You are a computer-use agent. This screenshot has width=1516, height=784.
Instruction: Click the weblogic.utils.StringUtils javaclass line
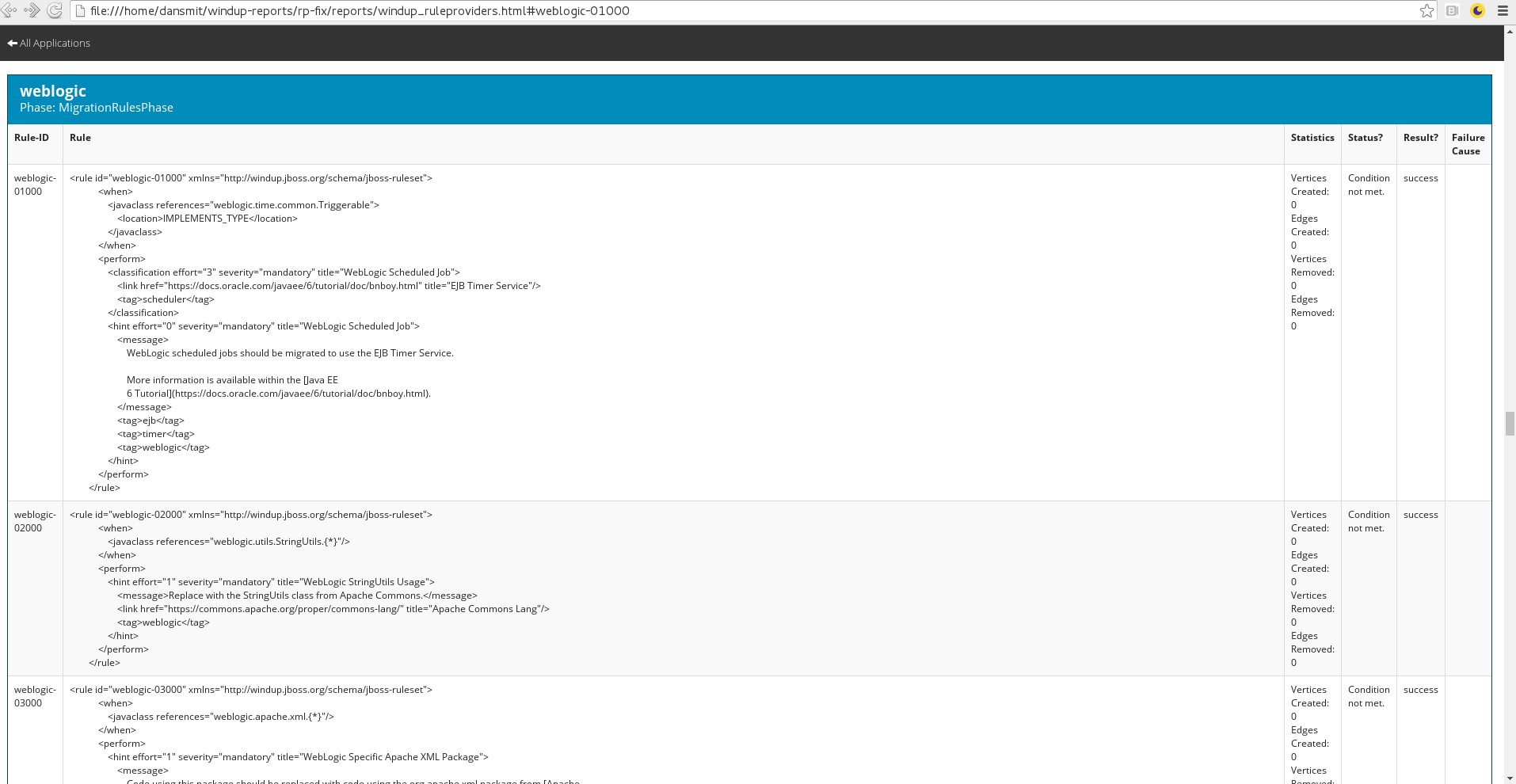(x=229, y=542)
